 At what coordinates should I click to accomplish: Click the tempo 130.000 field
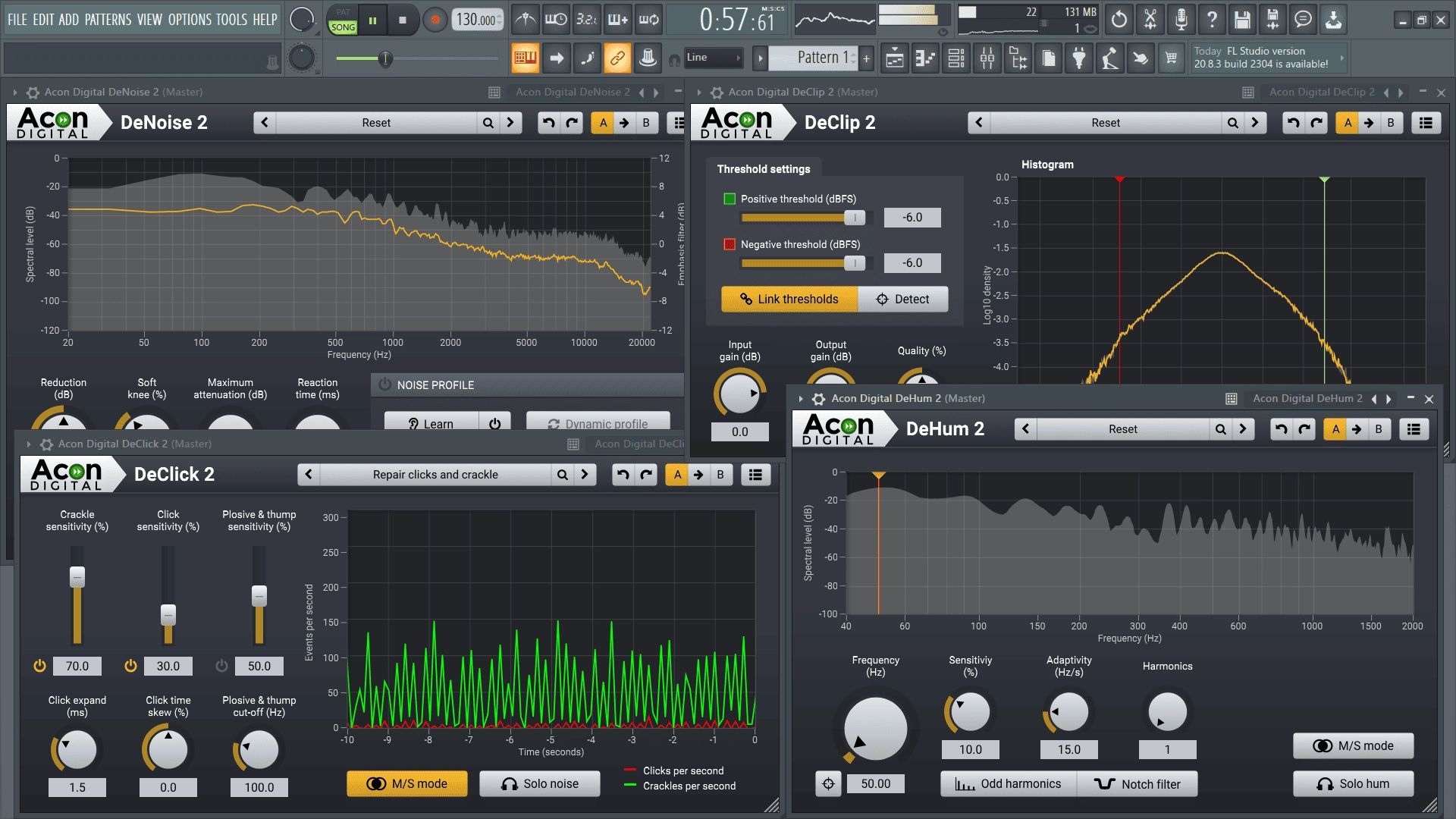478,20
